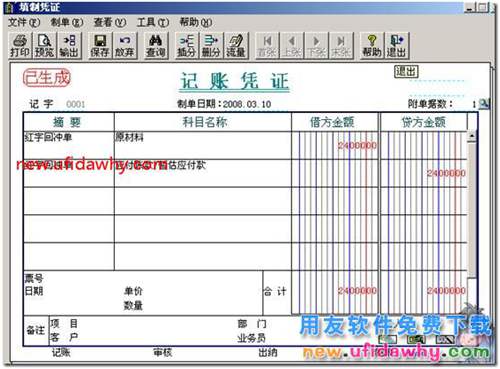Click the 记账 signature label
The height and width of the screenshot is (369, 500).
tap(61, 352)
